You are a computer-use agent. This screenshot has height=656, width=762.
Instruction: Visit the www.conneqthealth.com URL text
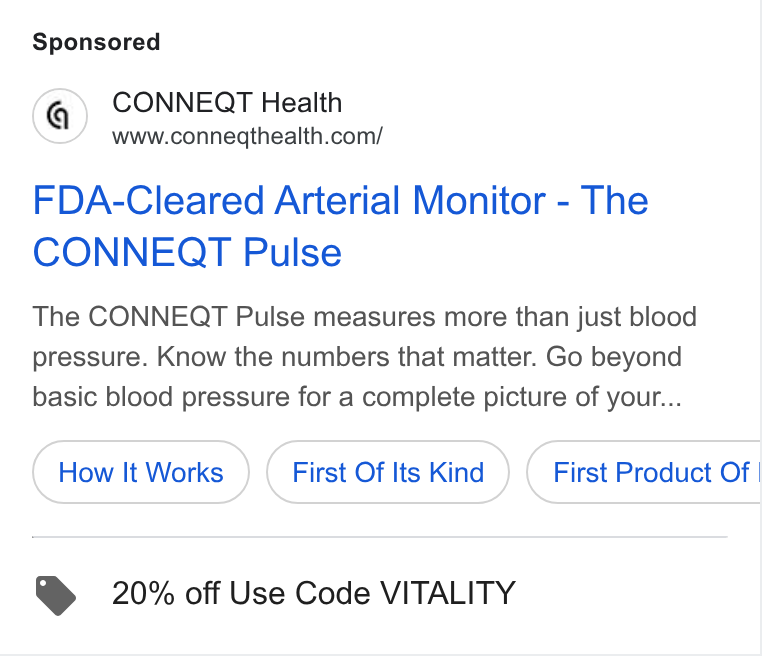coord(247,136)
